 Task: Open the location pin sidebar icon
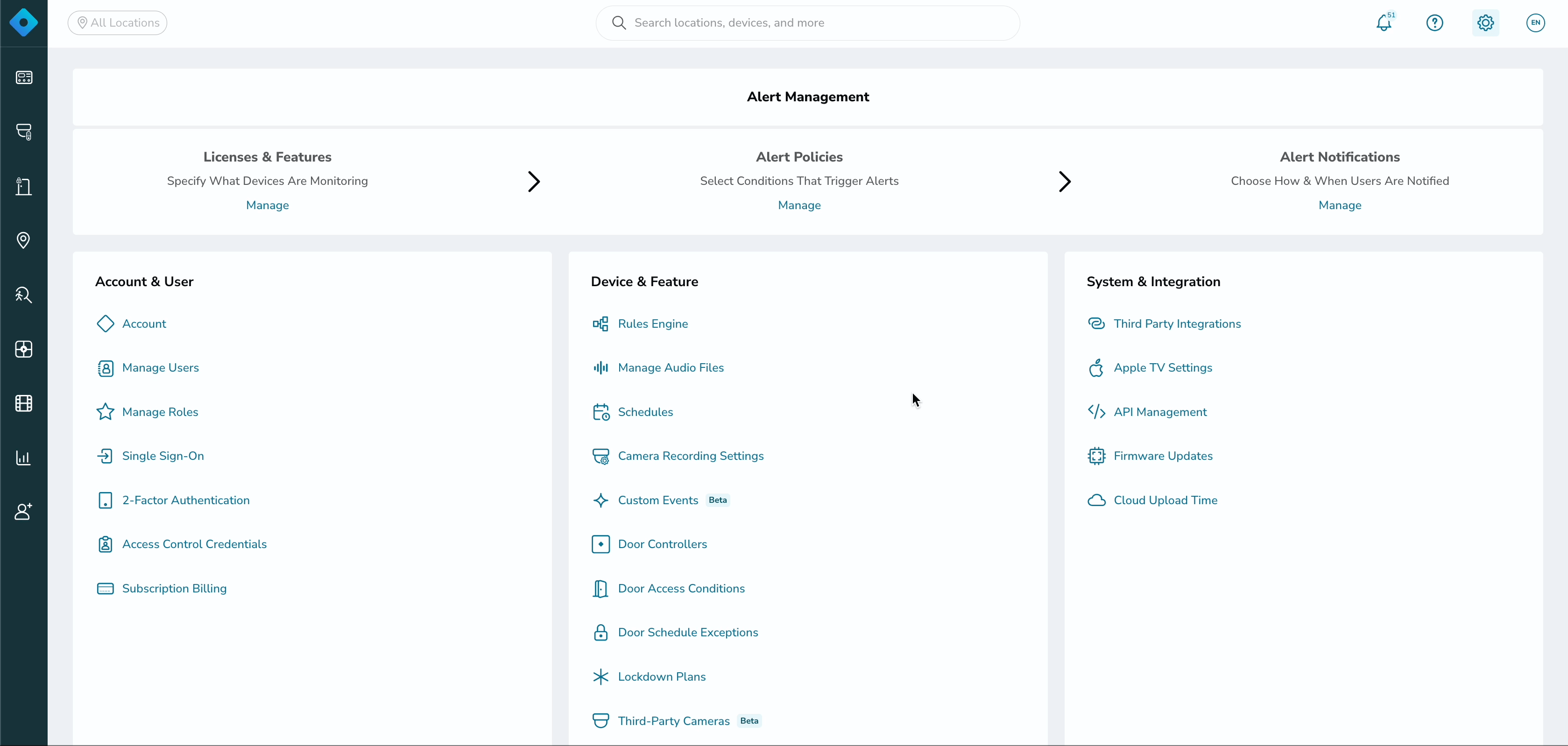(x=24, y=240)
